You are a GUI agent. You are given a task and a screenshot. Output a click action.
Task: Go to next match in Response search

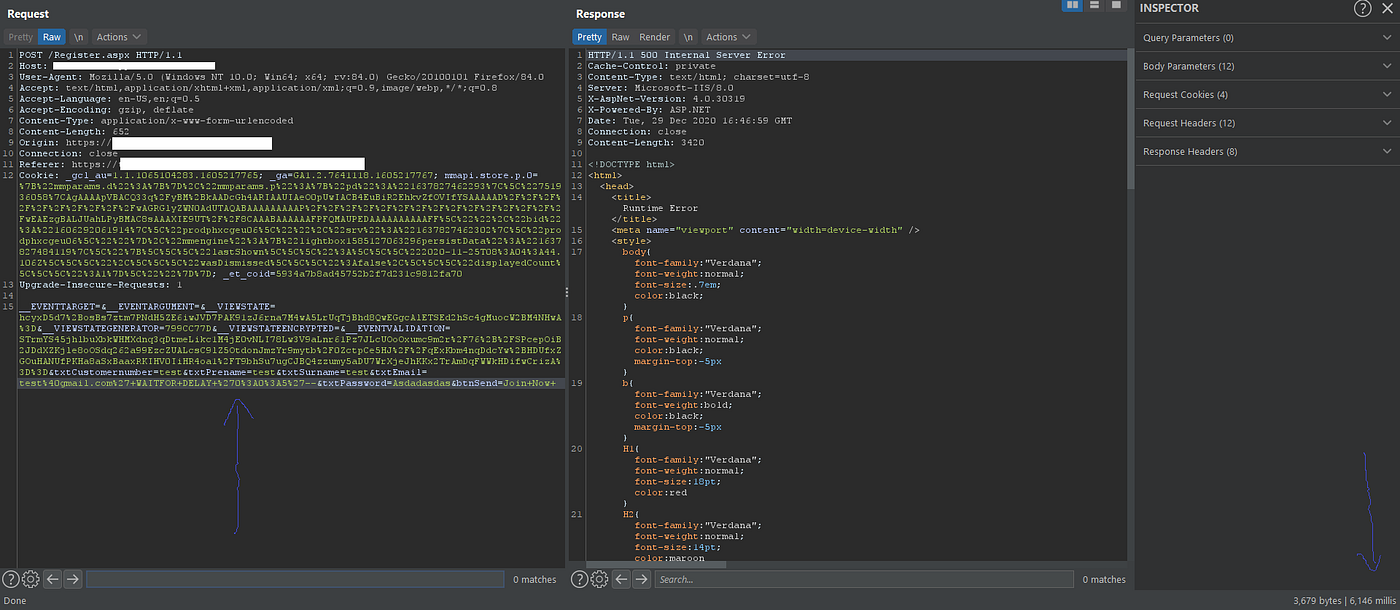click(641, 579)
